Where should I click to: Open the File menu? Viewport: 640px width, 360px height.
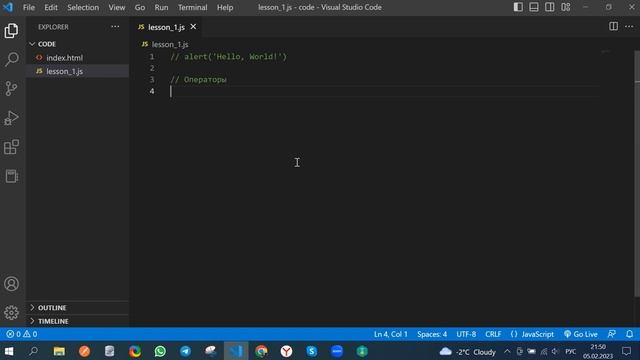point(29,7)
